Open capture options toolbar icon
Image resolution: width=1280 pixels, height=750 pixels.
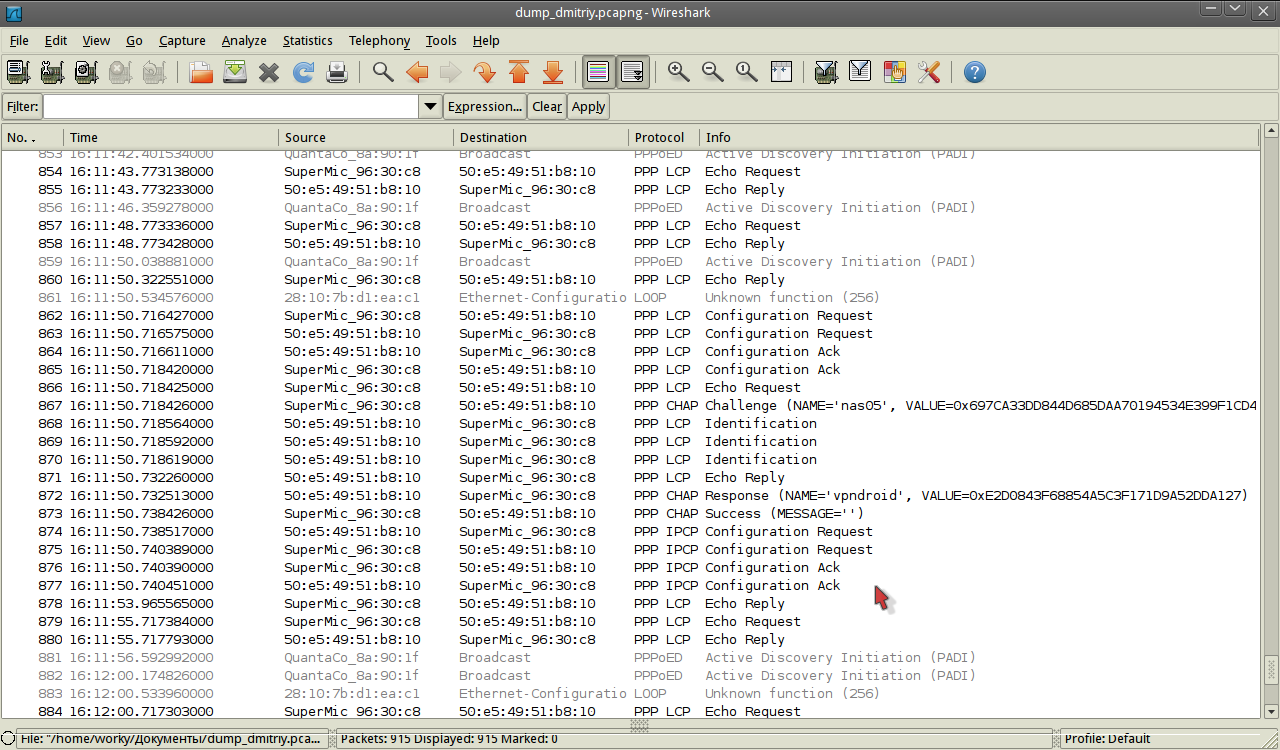[52, 72]
